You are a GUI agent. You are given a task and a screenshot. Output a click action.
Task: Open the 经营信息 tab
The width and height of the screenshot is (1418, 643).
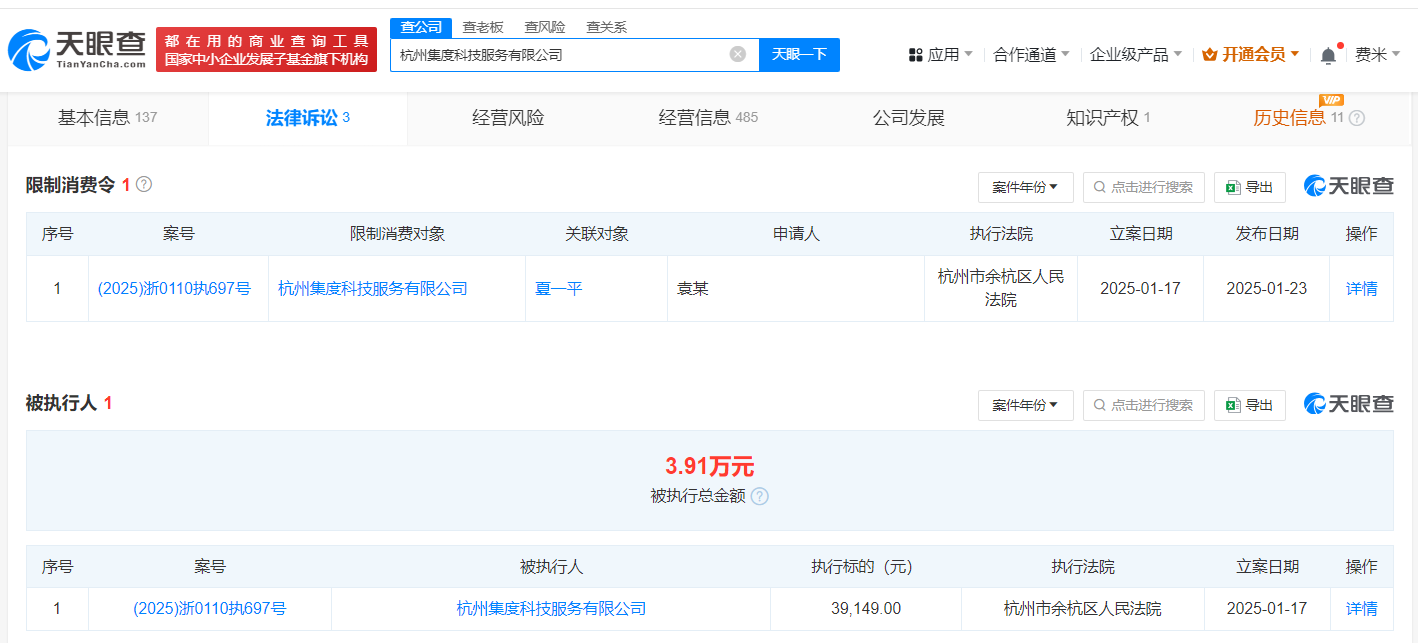tap(708, 118)
